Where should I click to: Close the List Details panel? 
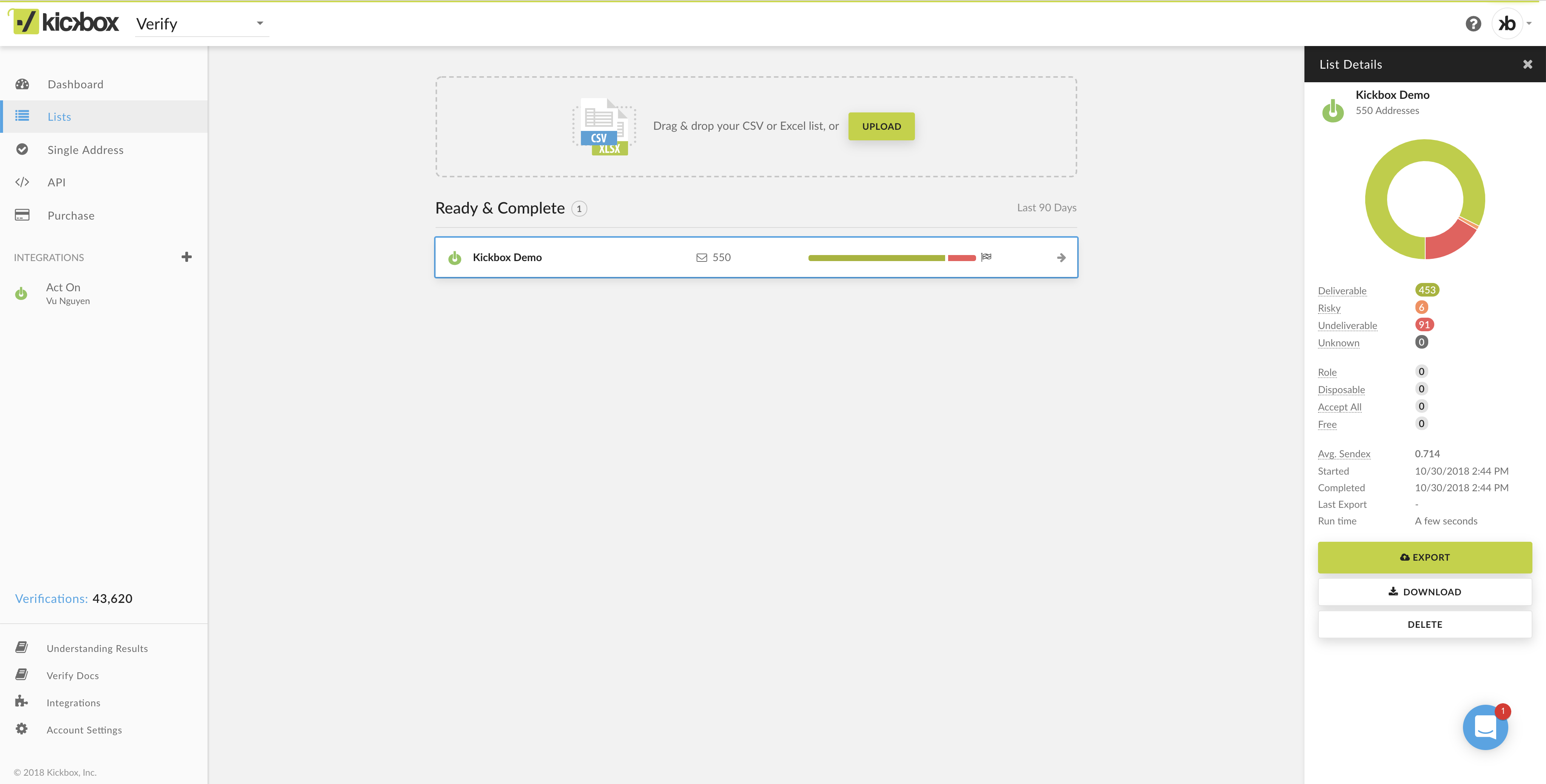click(1528, 64)
